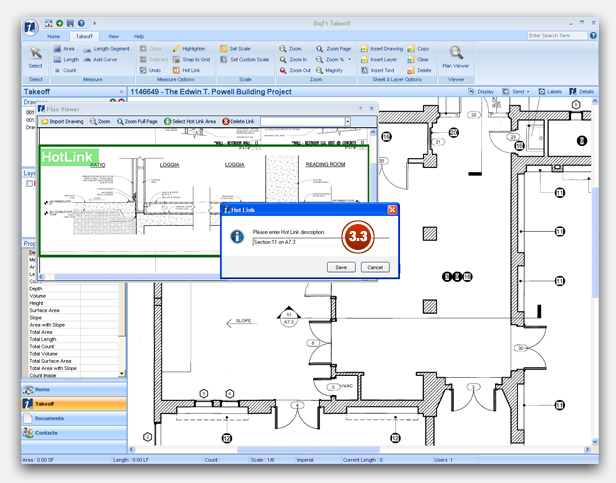Cancel the Hot Link dialog
616x483 pixels.
click(375, 267)
